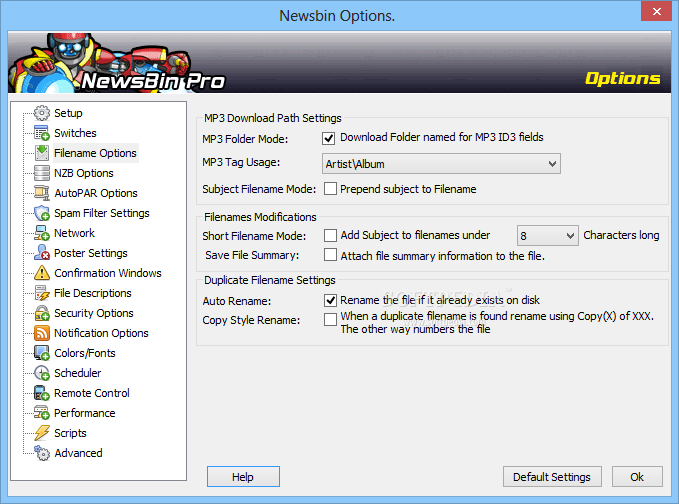The image size is (679, 504).
Task: Open Remote Control settings
Action: pyautogui.click(x=92, y=393)
